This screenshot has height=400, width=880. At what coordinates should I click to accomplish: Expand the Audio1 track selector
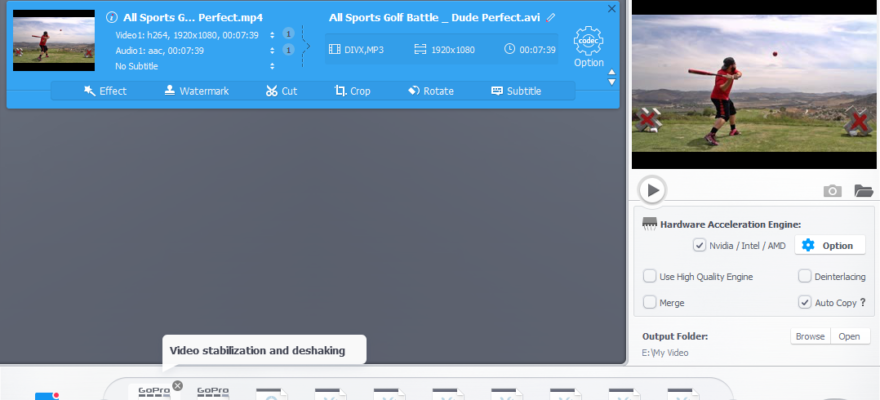tap(272, 50)
